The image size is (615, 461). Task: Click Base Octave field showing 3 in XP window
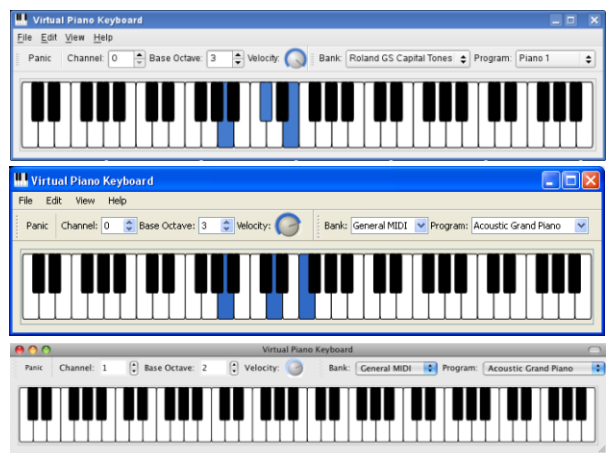pyautogui.click(x=210, y=226)
